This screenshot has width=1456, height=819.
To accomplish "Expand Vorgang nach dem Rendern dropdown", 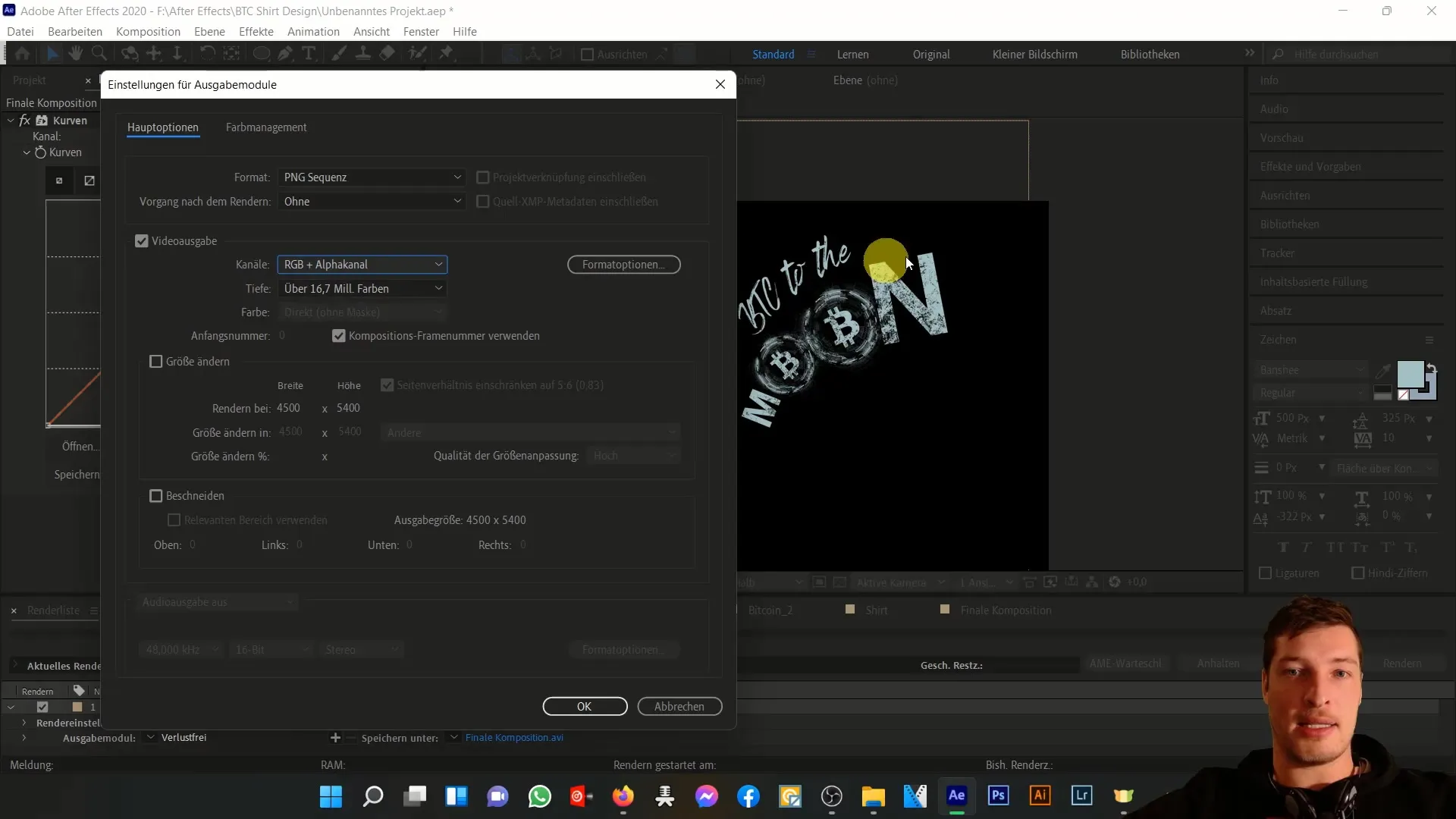I will pos(372,201).
